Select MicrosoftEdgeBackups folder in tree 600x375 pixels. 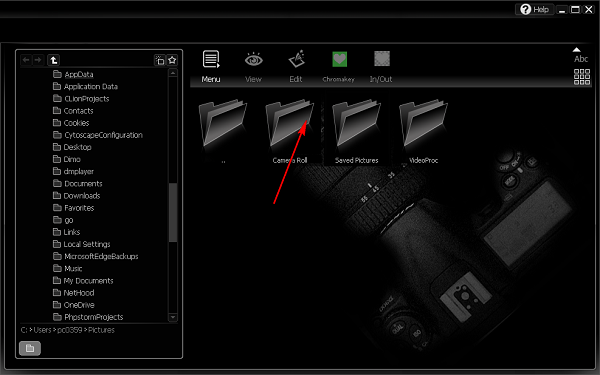pos(96,256)
